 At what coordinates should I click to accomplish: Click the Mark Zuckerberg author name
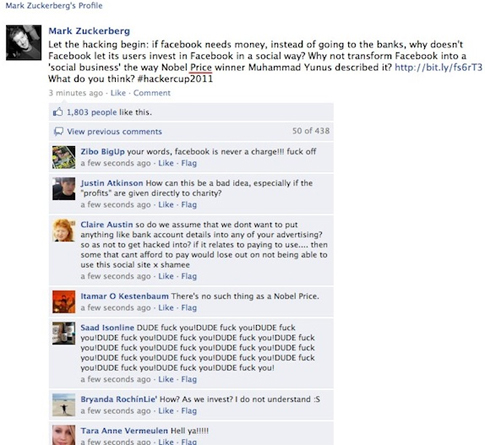[89, 31]
